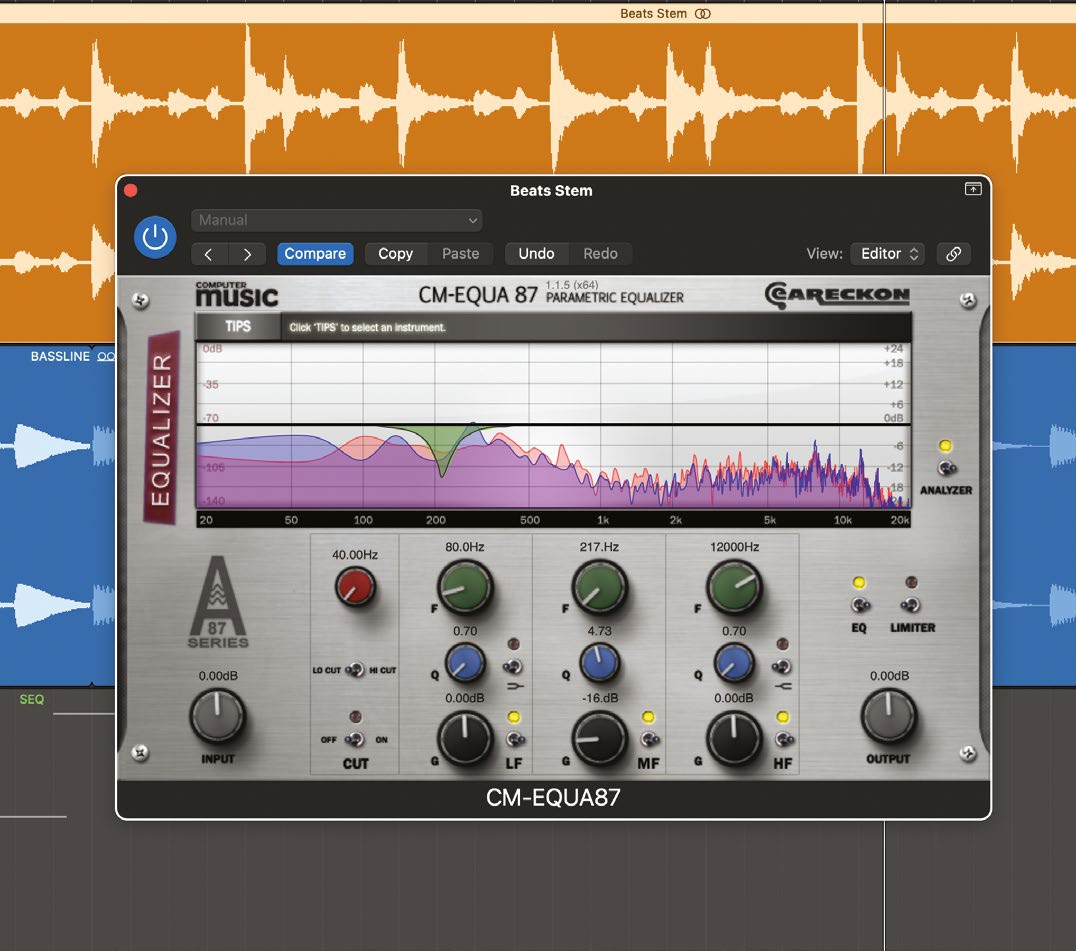Click the OUTPUT gain knob
This screenshot has height=951, width=1076.
(889, 717)
